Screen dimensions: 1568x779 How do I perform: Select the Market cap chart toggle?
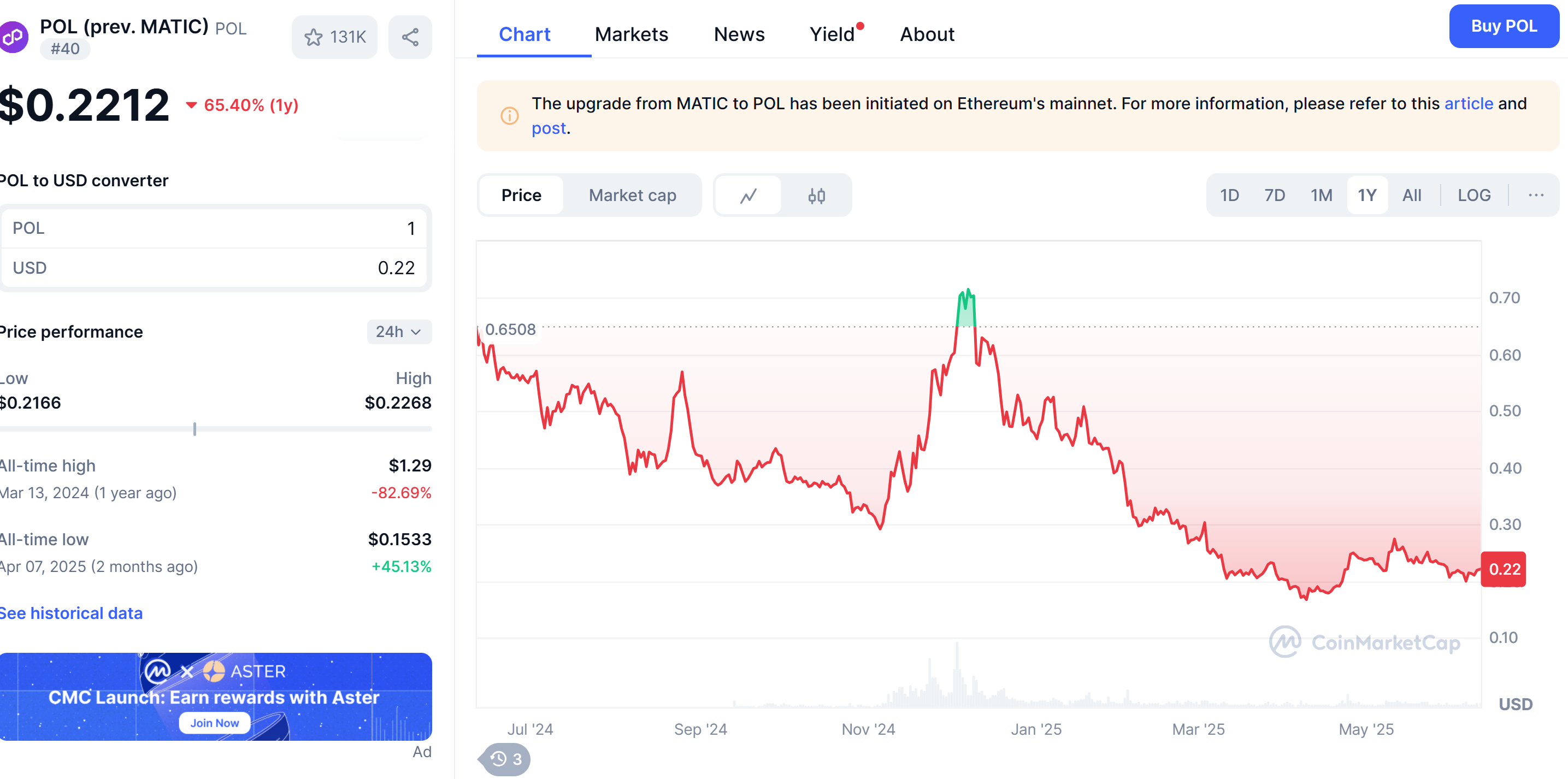[632, 196]
